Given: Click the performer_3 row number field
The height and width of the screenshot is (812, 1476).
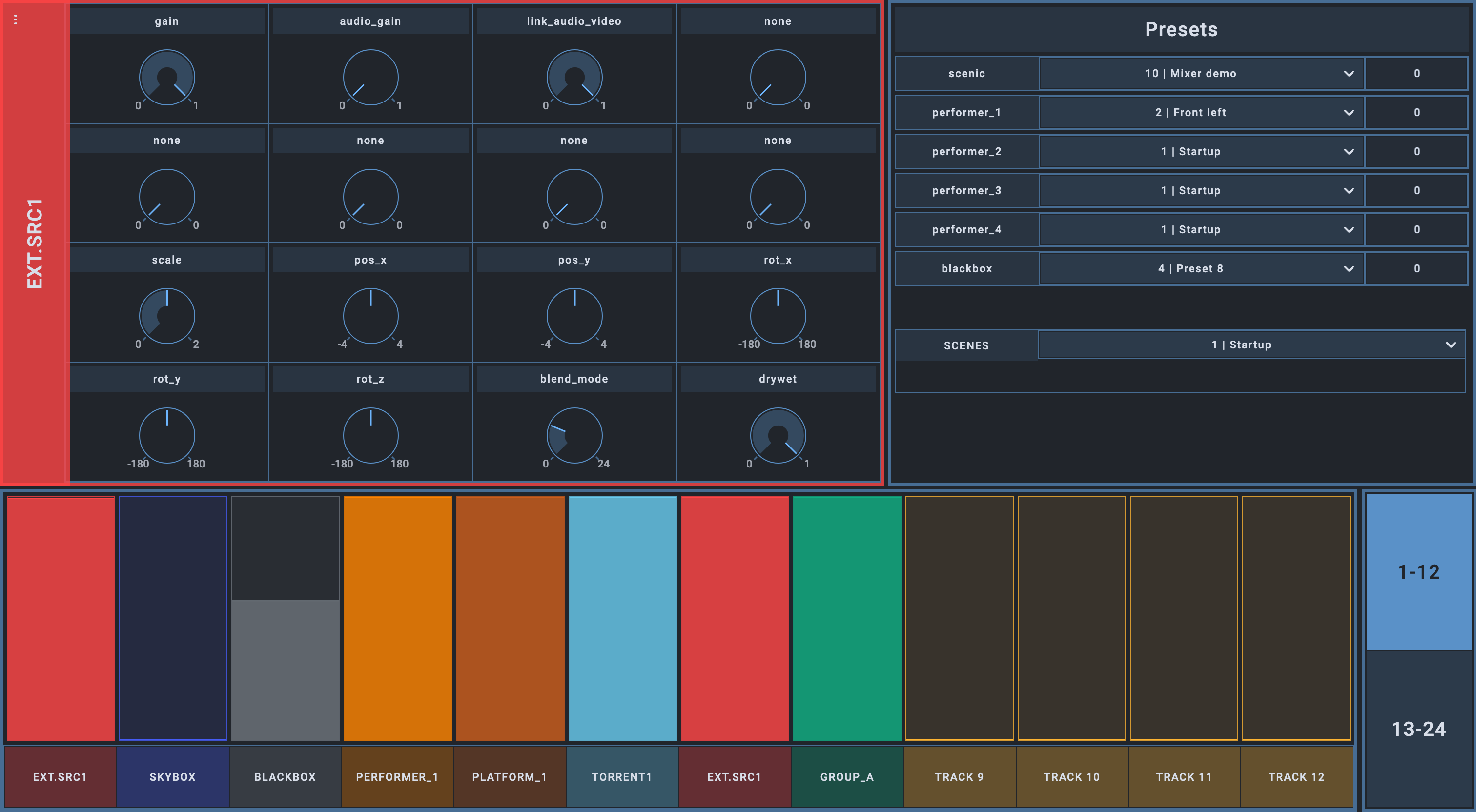Looking at the screenshot, I should click(x=1416, y=190).
